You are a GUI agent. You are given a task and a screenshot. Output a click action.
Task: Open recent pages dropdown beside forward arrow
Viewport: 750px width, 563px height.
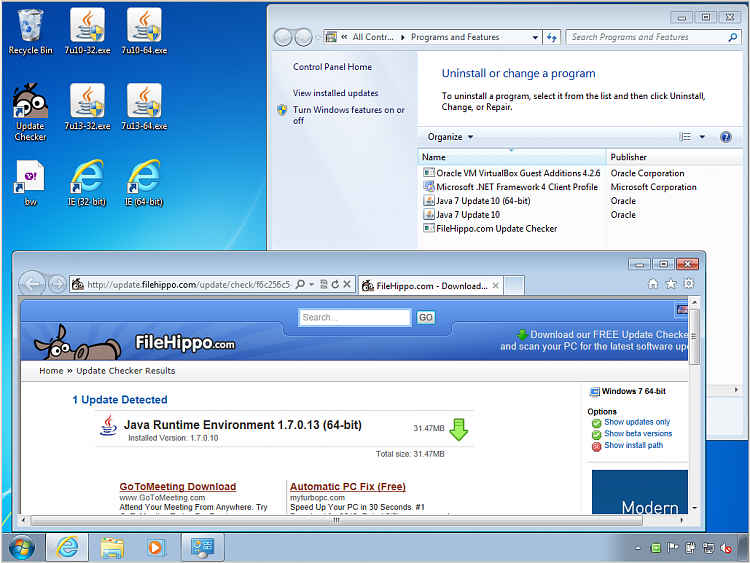pyautogui.click(x=318, y=37)
